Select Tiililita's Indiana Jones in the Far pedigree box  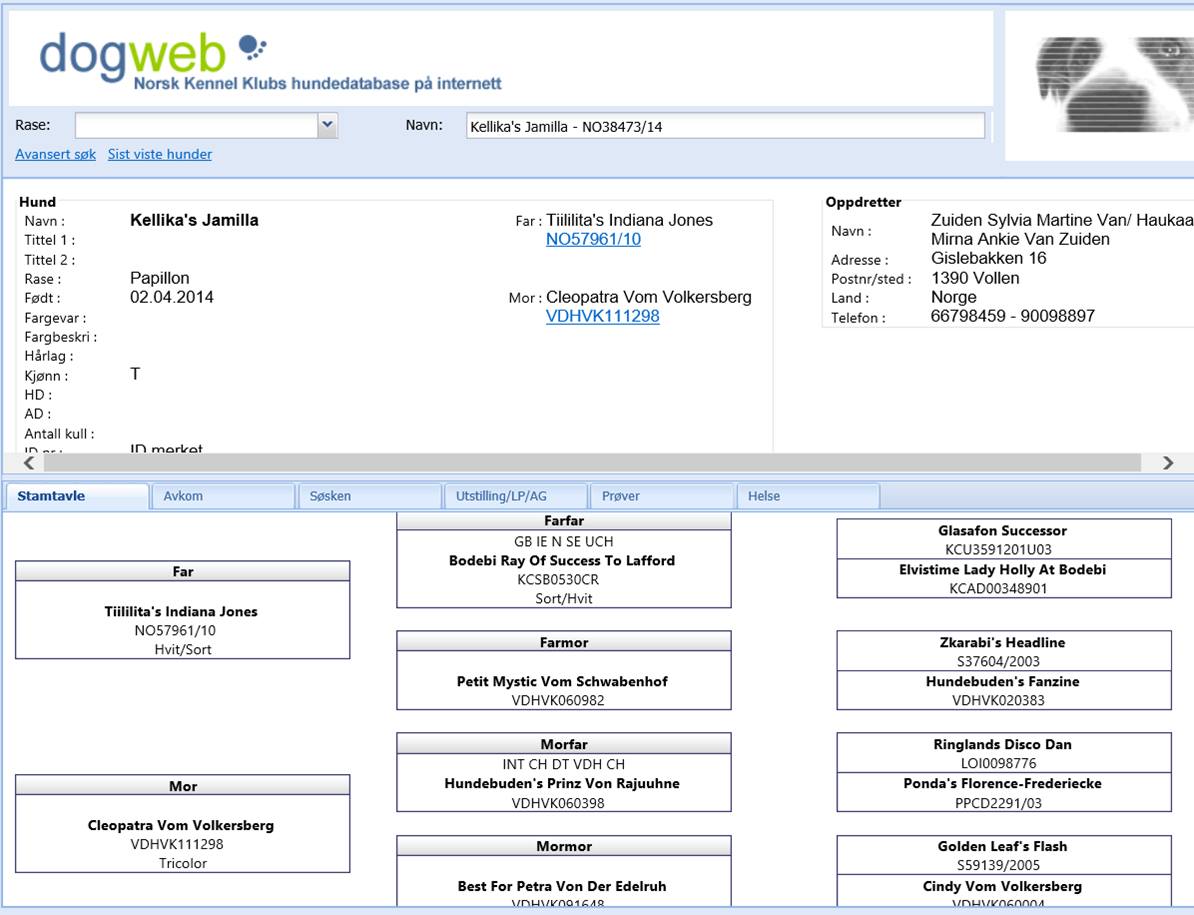pyautogui.click(x=181, y=611)
